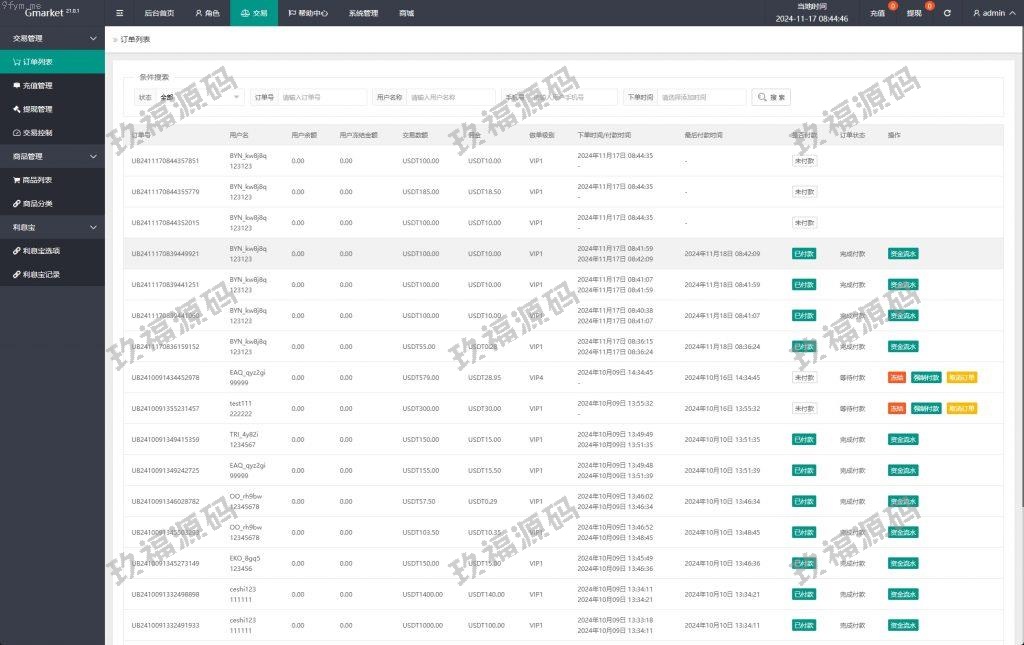
Task: Open 商品分类 in the sidebar
Action: pyautogui.click(x=37, y=204)
